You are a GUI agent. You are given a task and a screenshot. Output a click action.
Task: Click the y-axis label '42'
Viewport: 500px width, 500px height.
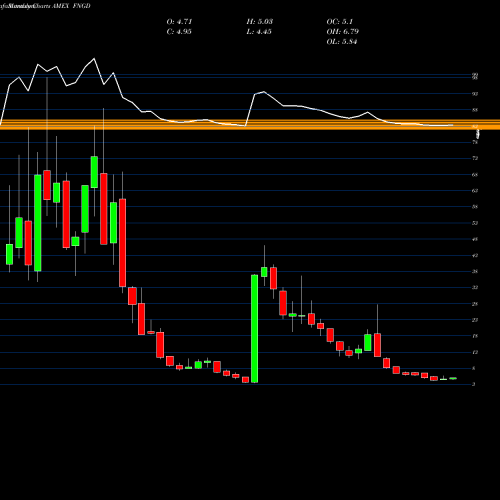coord(475,255)
